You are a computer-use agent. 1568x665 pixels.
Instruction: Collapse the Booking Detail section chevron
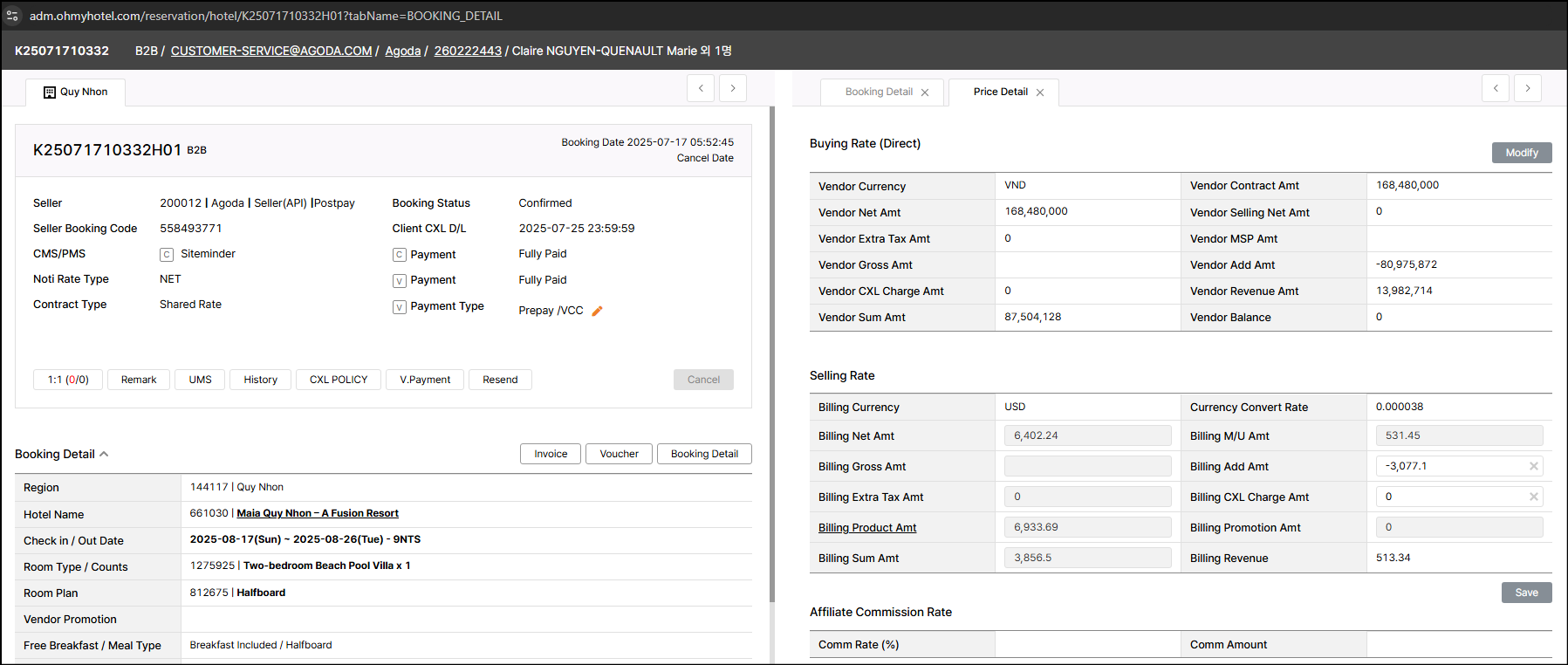point(104,454)
